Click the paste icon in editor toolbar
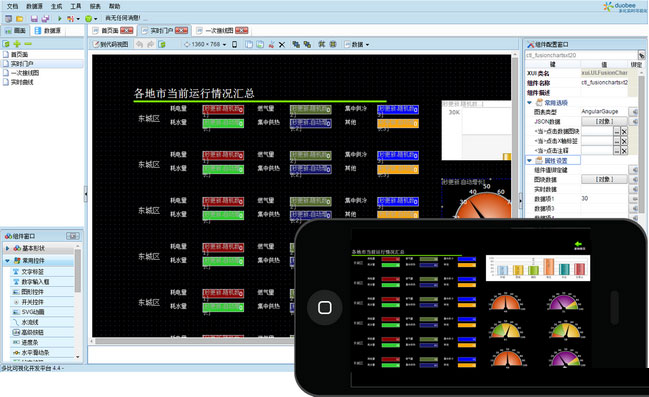This screenshot has height=397, width=649. [260, 44]
